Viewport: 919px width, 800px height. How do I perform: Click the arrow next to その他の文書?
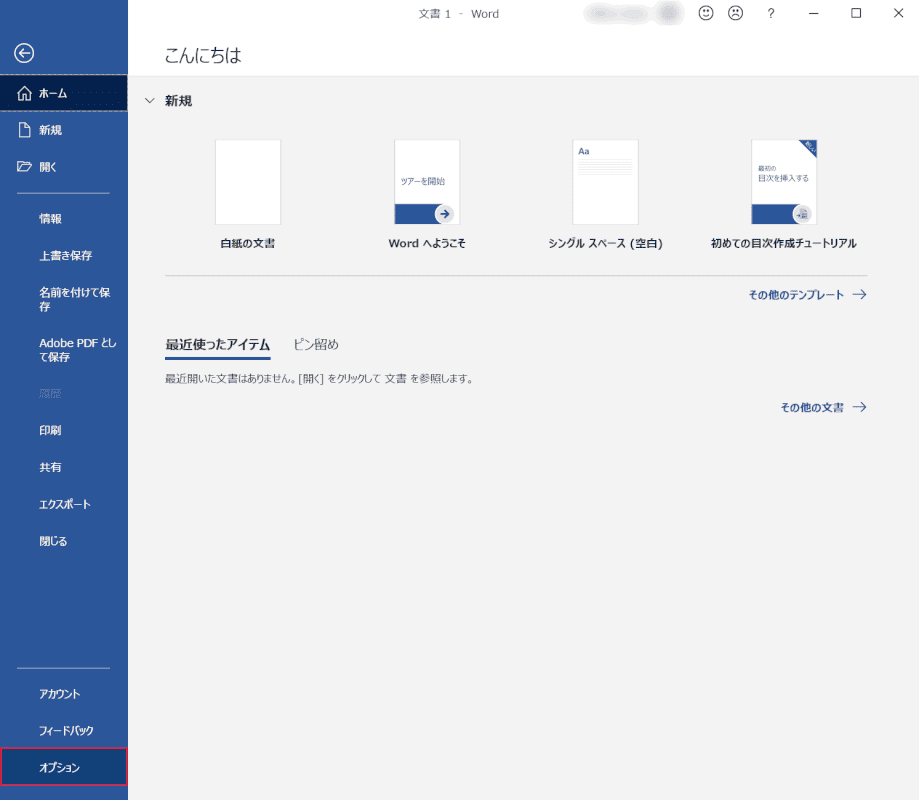point(859,407)
